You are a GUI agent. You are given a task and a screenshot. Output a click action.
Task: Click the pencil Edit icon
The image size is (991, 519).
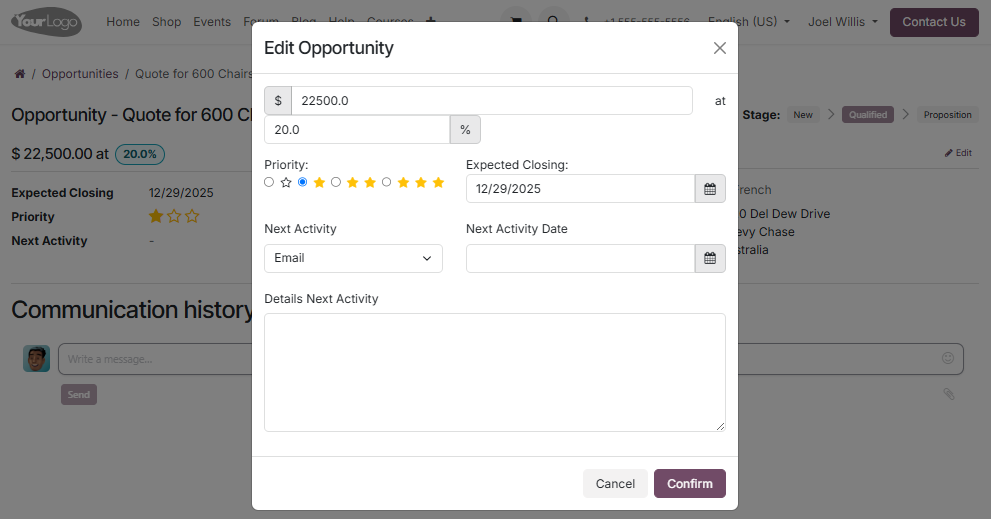point(958,153)
